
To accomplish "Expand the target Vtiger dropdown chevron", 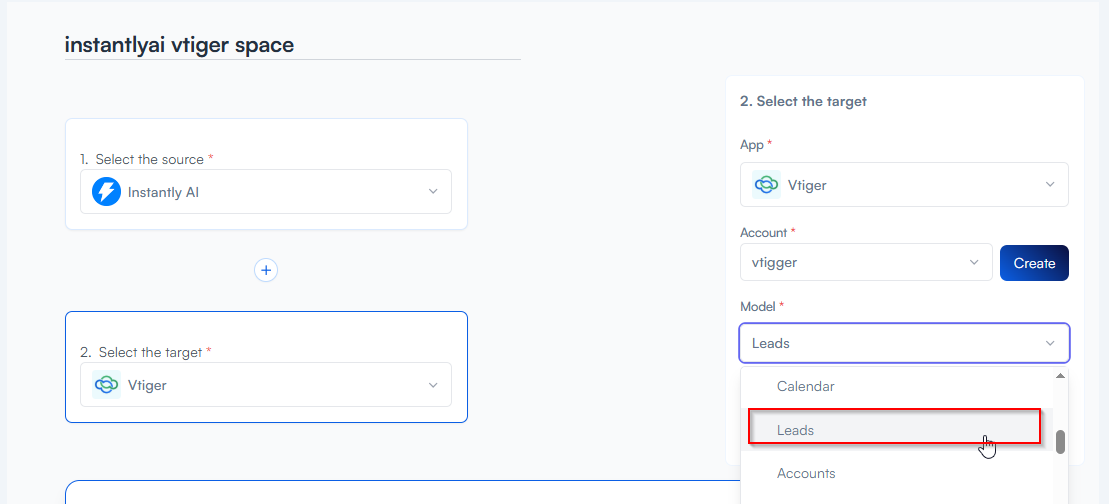I will 433,385.
